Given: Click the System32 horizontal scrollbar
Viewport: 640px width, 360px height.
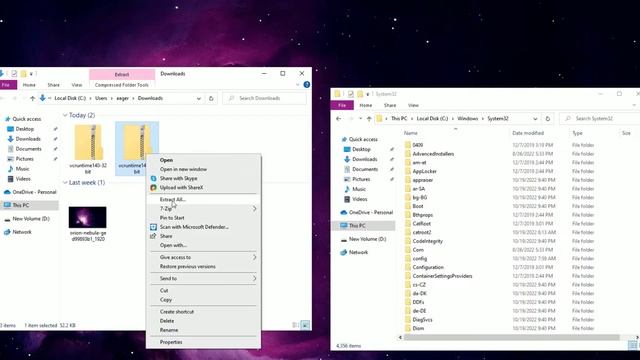Looking at the screenshot, I should [x=511, y=337].
